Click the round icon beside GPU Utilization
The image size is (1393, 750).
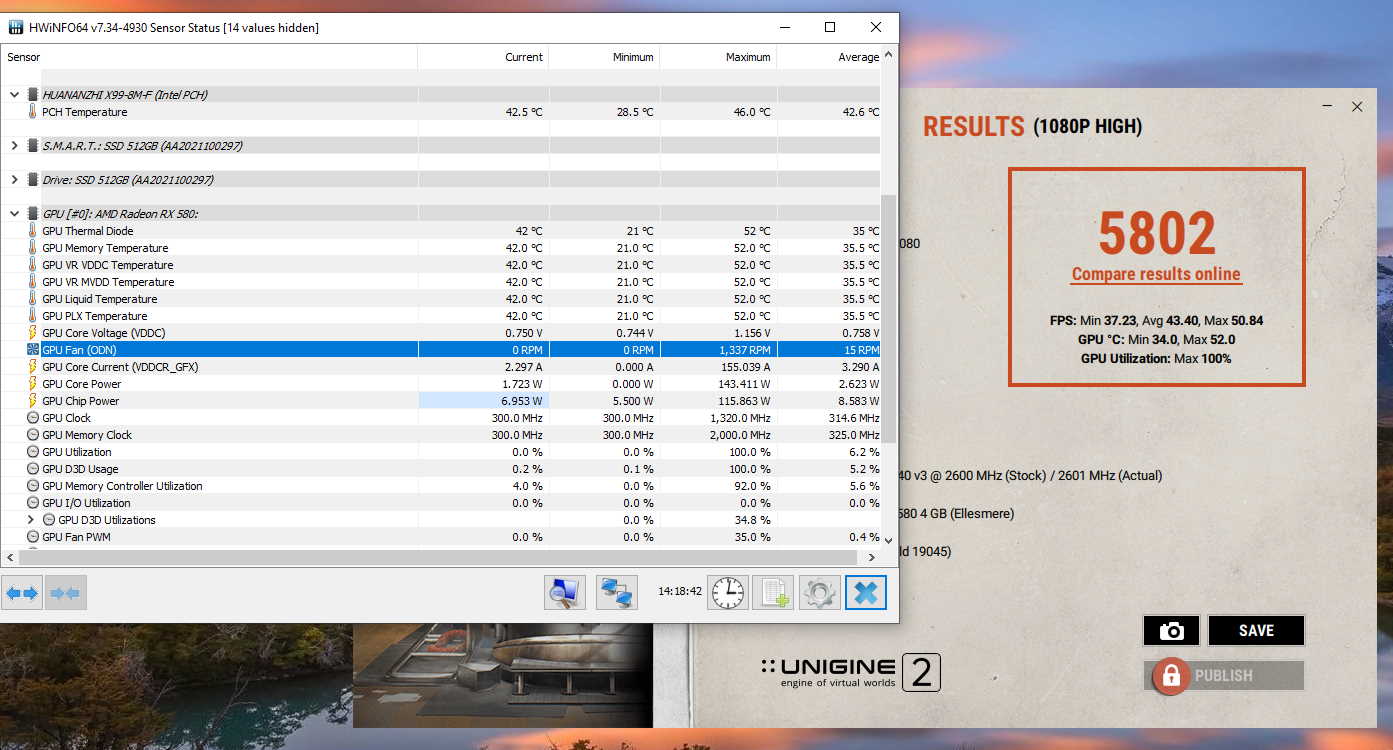[32, 452]
